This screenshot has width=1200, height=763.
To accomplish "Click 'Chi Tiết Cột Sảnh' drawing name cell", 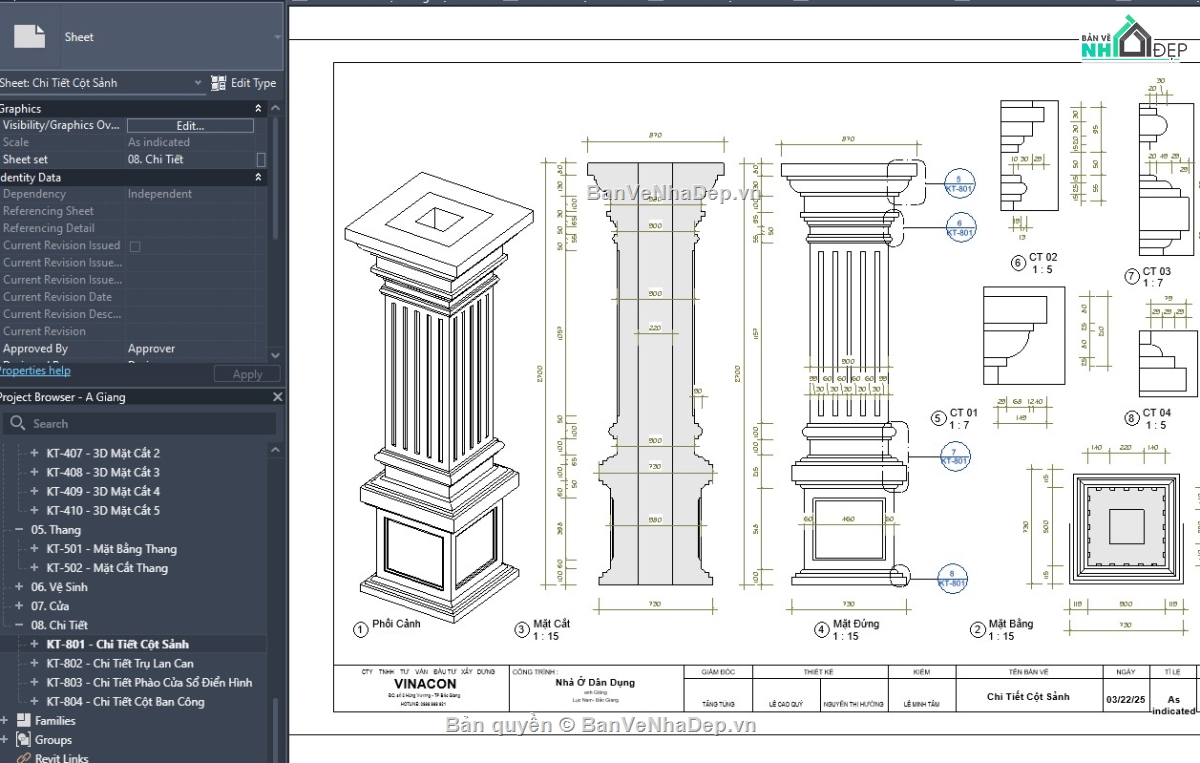I will pos(1028,696).
